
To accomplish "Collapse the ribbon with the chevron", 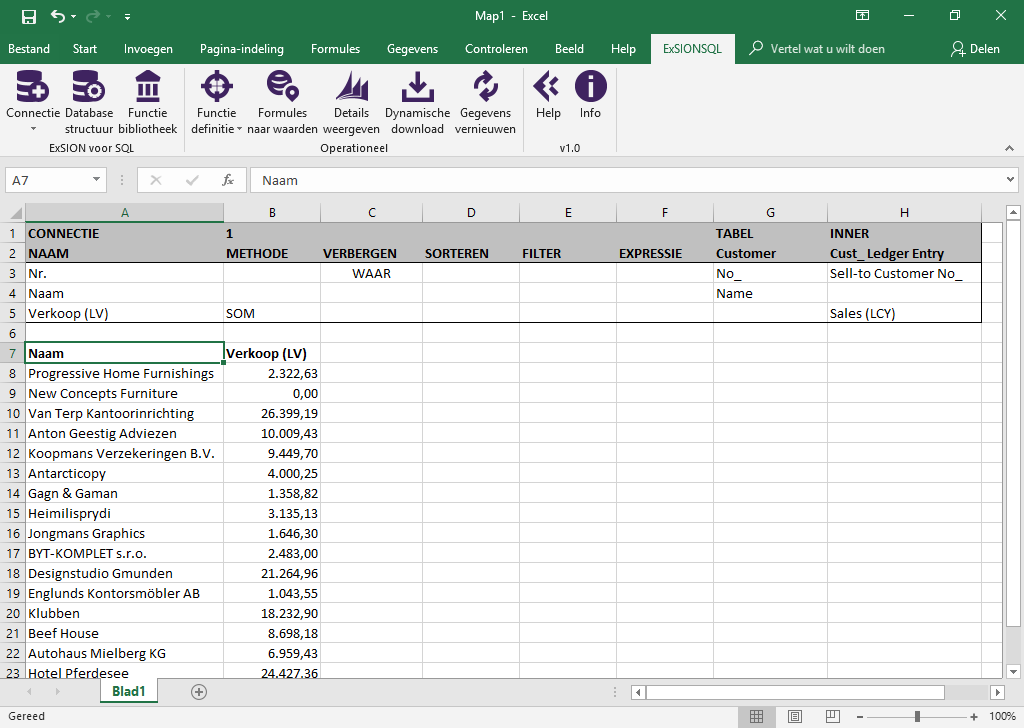I will 1010,148.
